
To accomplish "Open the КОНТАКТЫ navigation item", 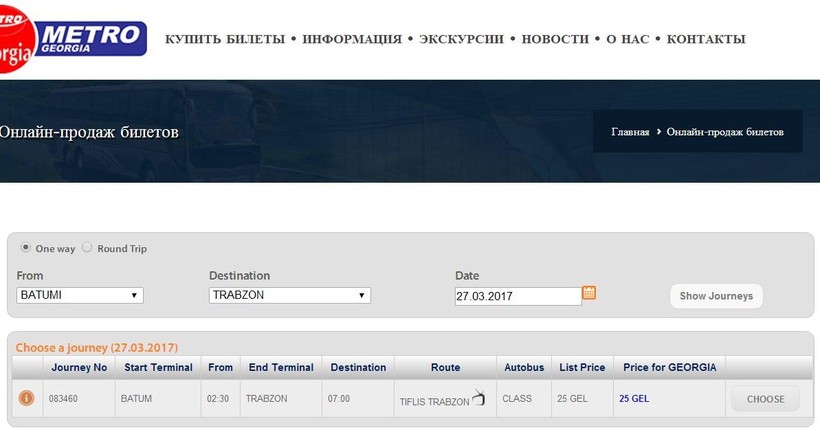I will click(706, 39).
